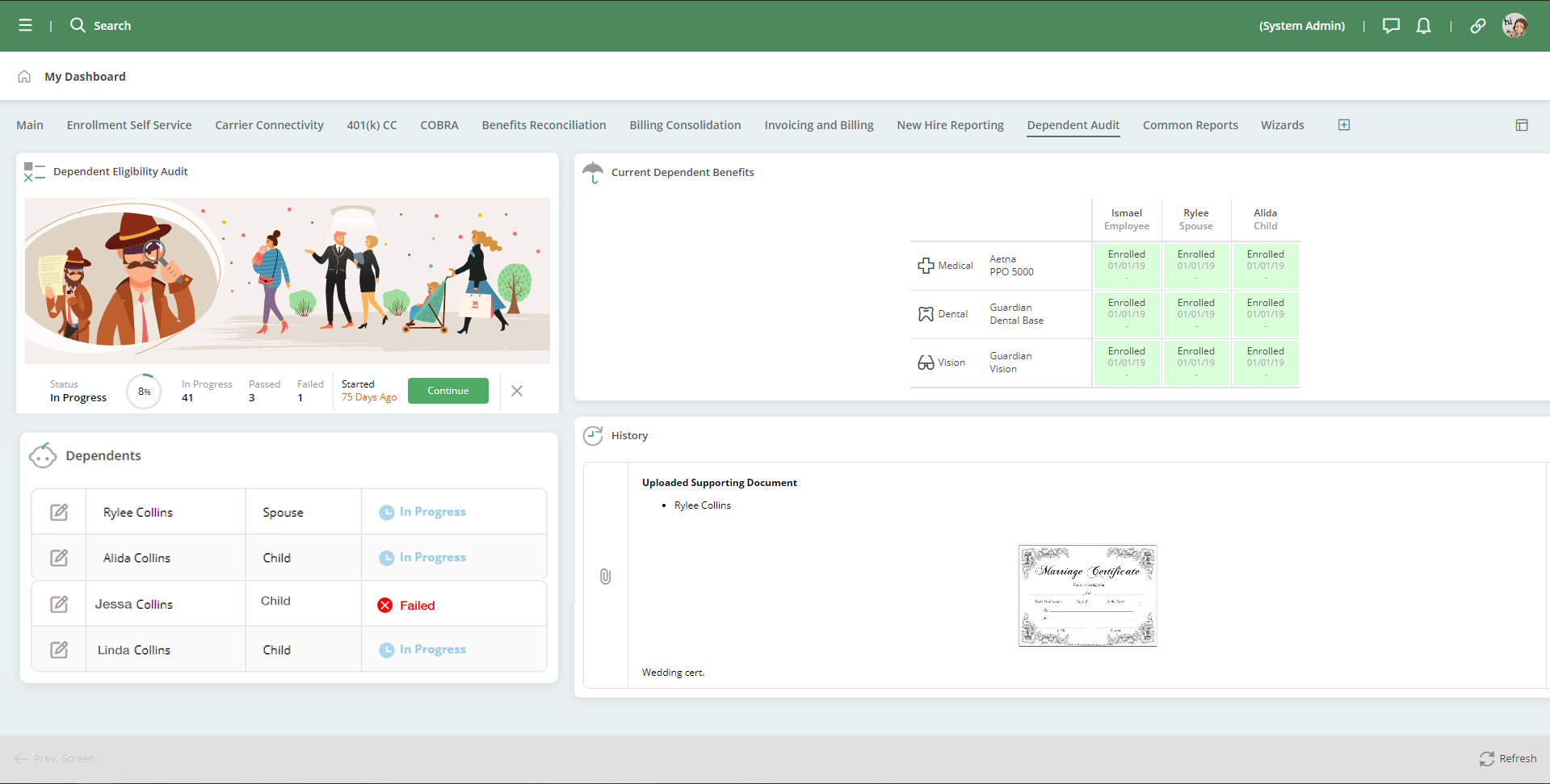Open the Marriage Certificate thumbnail
1550x784 pixels.
[x=1087, y=596]
